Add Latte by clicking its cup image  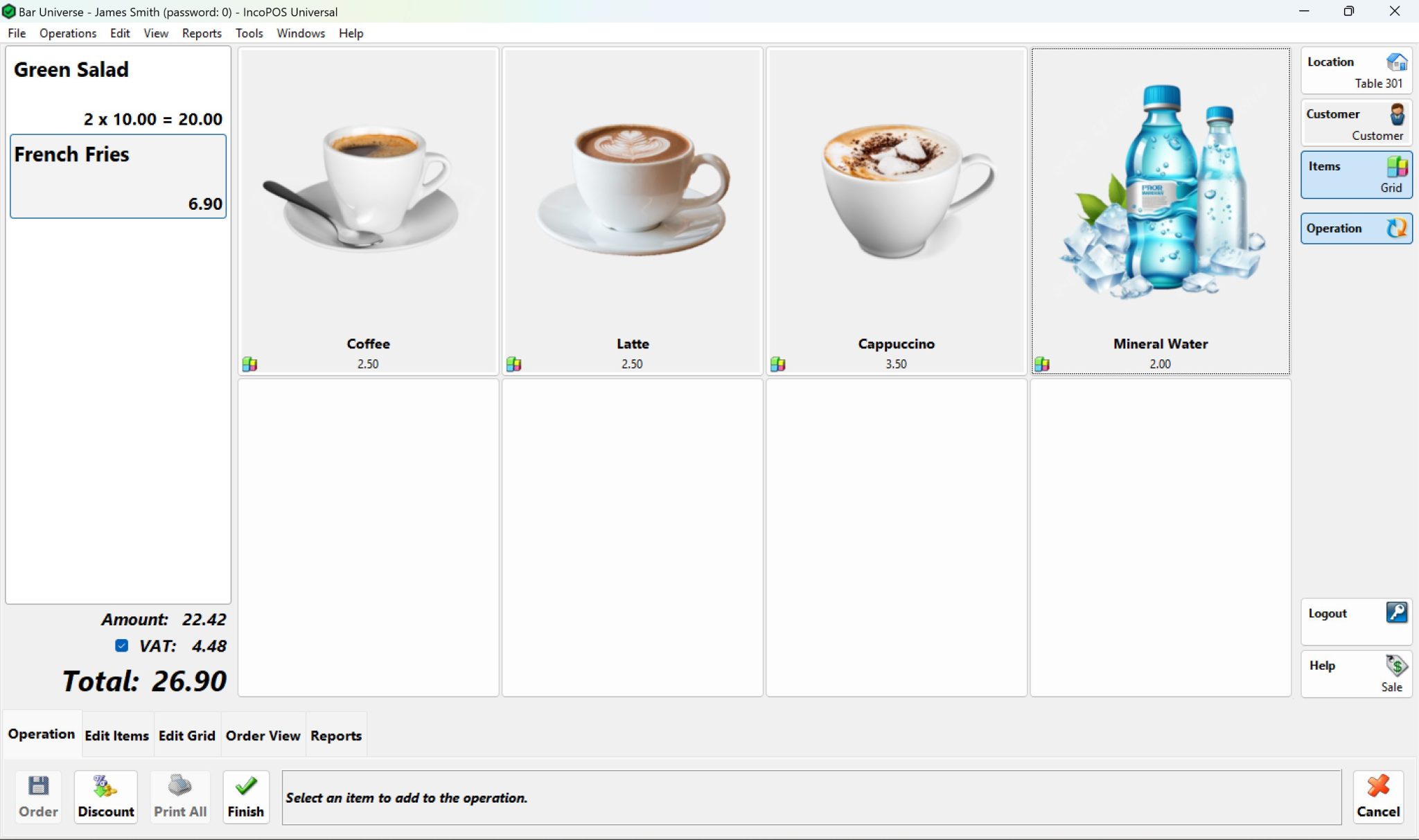(x=632, y=188)
